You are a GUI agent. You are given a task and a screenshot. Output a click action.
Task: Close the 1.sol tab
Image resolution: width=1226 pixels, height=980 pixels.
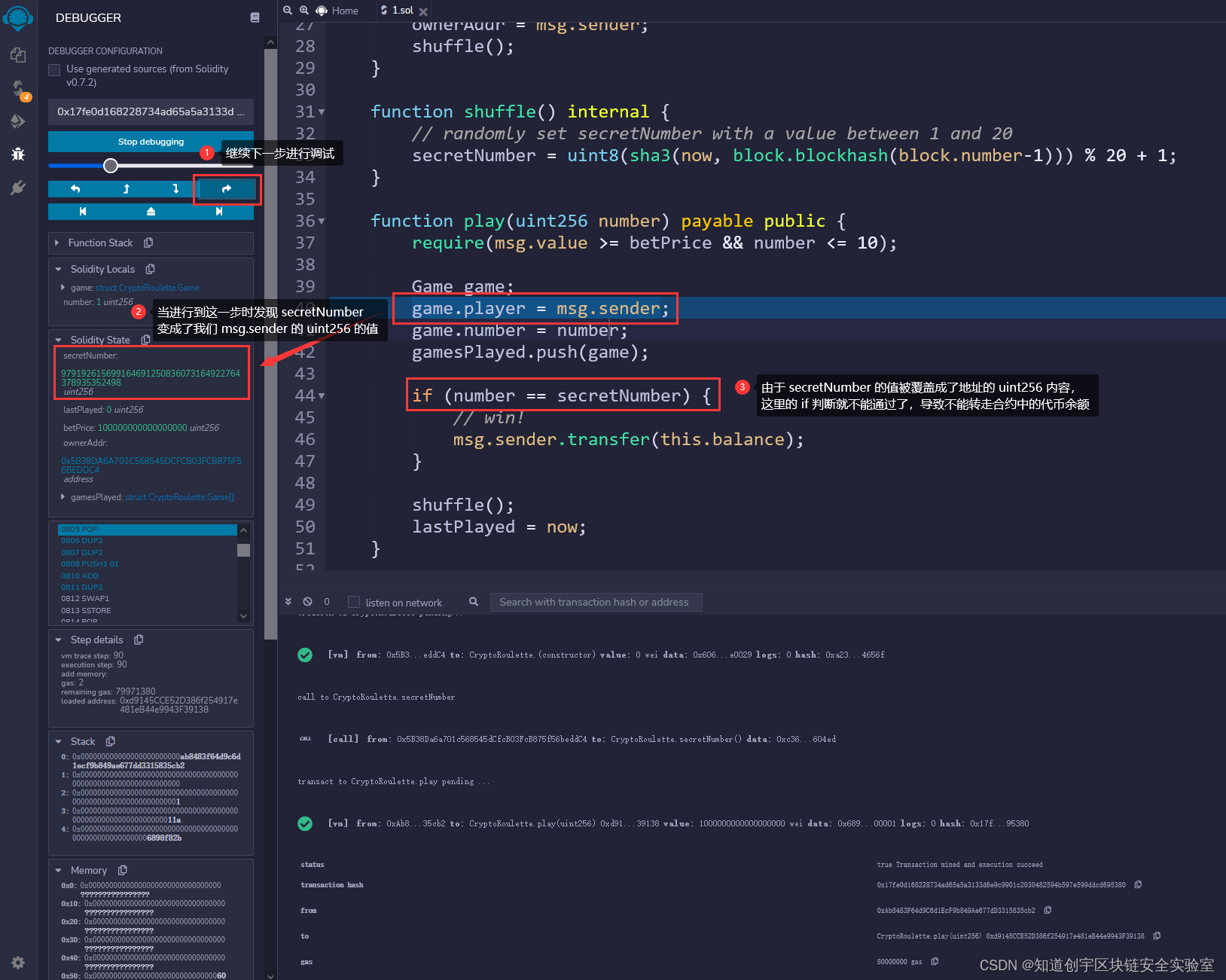[x=423, y=11]
